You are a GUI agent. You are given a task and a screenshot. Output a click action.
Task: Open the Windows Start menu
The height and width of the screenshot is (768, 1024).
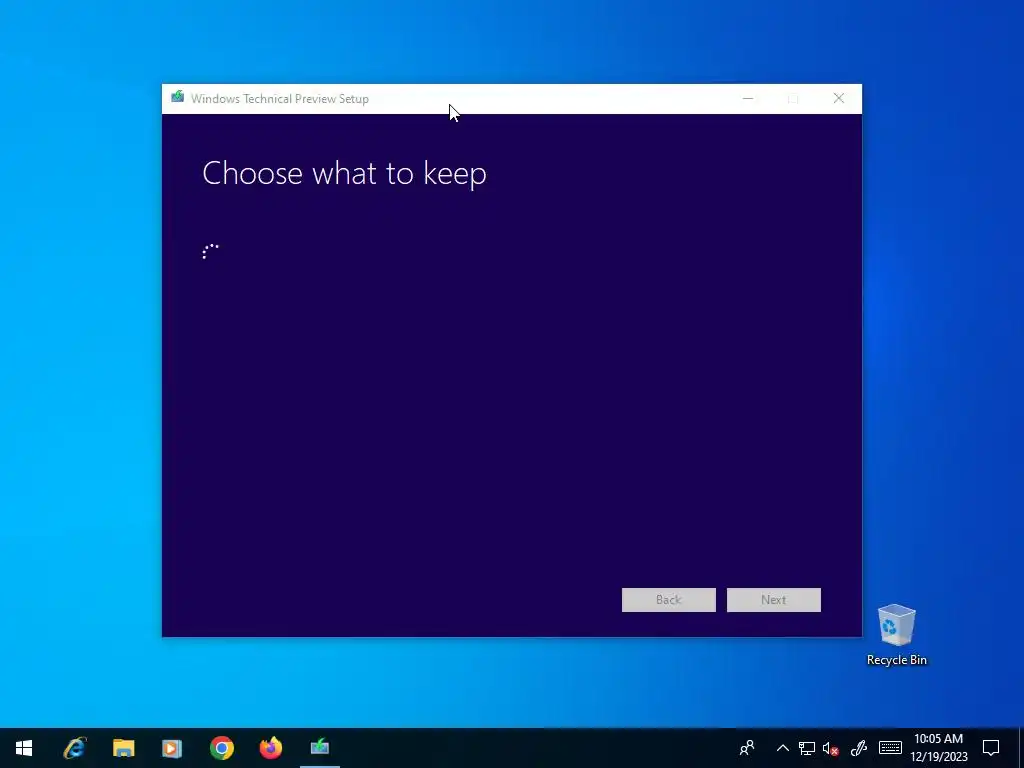(x=24, y=748)
